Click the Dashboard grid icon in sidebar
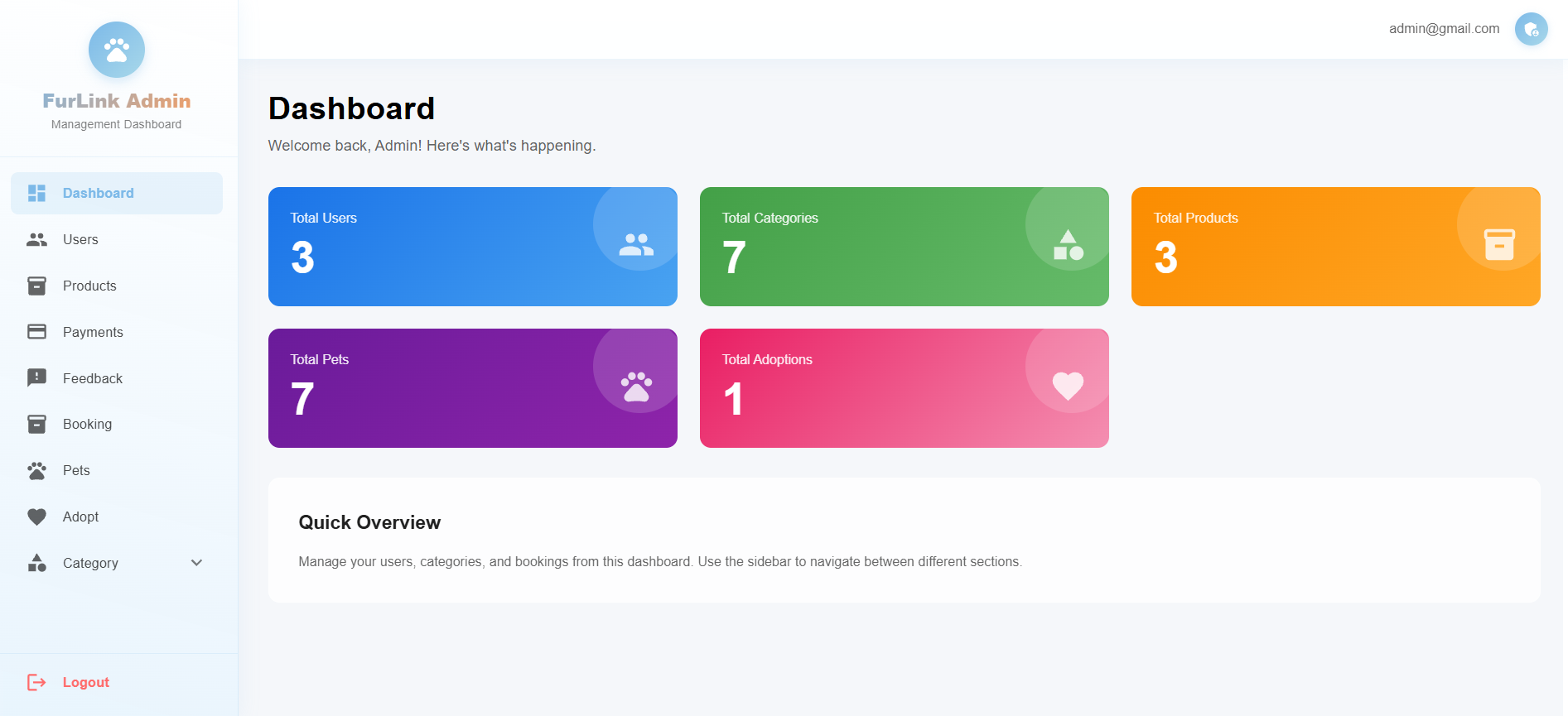The width and height of the screenshot is (1568, 716). (37, 193)
